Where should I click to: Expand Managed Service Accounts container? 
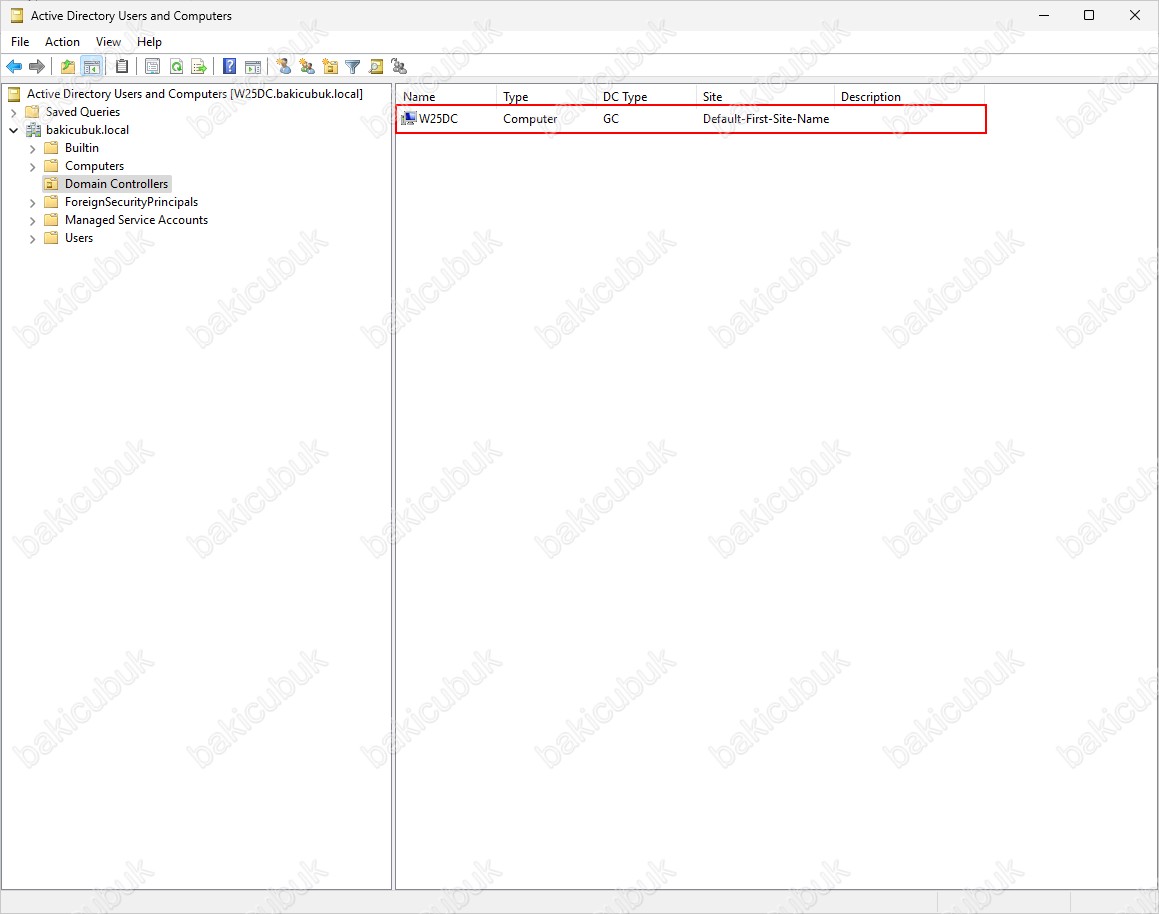pyautogui.click(x=33, y=220)
